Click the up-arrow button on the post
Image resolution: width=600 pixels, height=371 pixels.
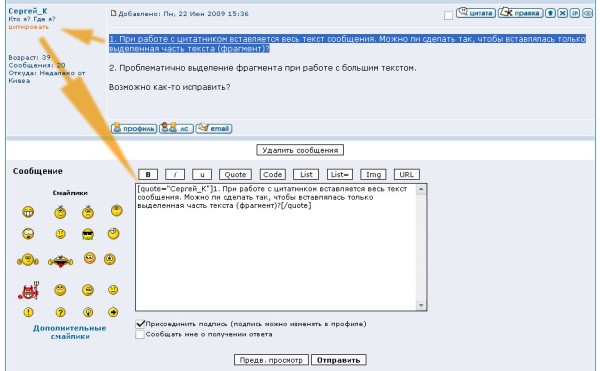550,13
